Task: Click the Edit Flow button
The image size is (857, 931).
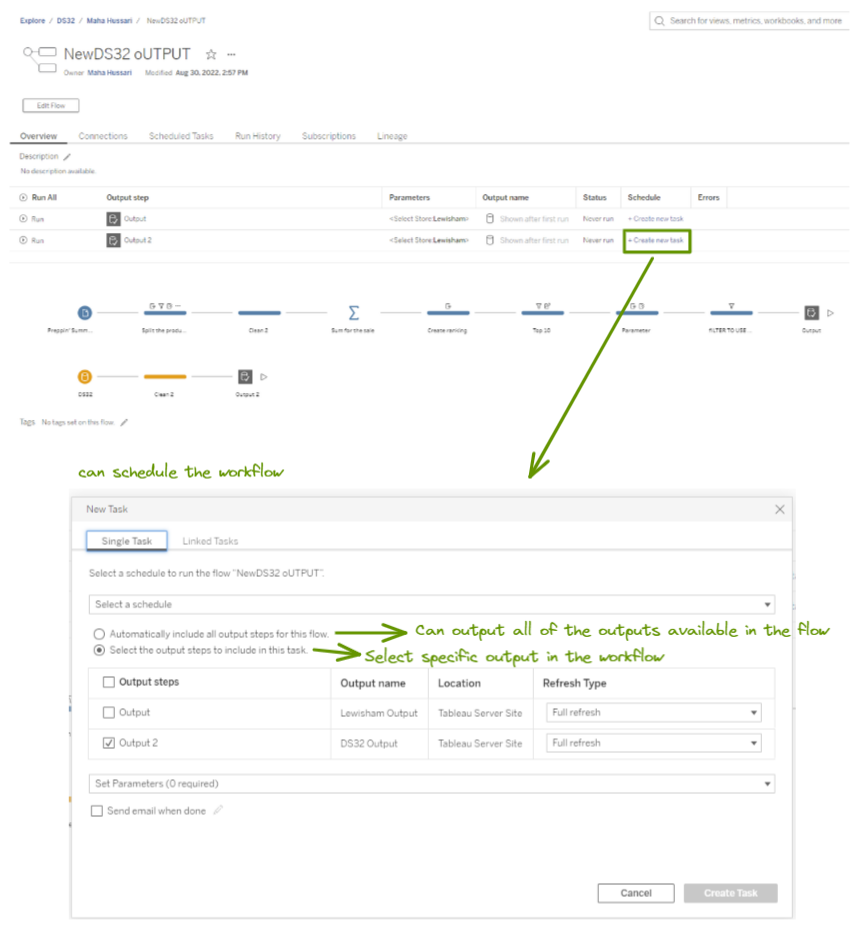Action: tap(50, 106)
